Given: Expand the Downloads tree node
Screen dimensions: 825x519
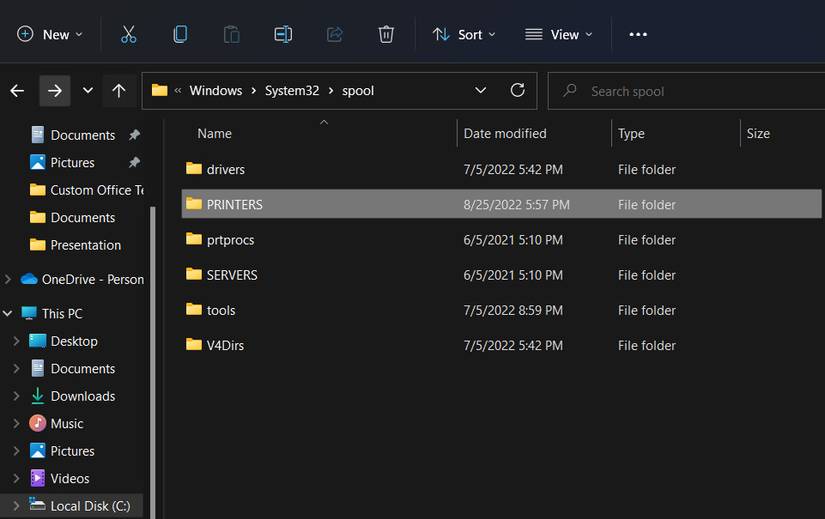Looking at the screenshot, I should [x=16, y=396].
